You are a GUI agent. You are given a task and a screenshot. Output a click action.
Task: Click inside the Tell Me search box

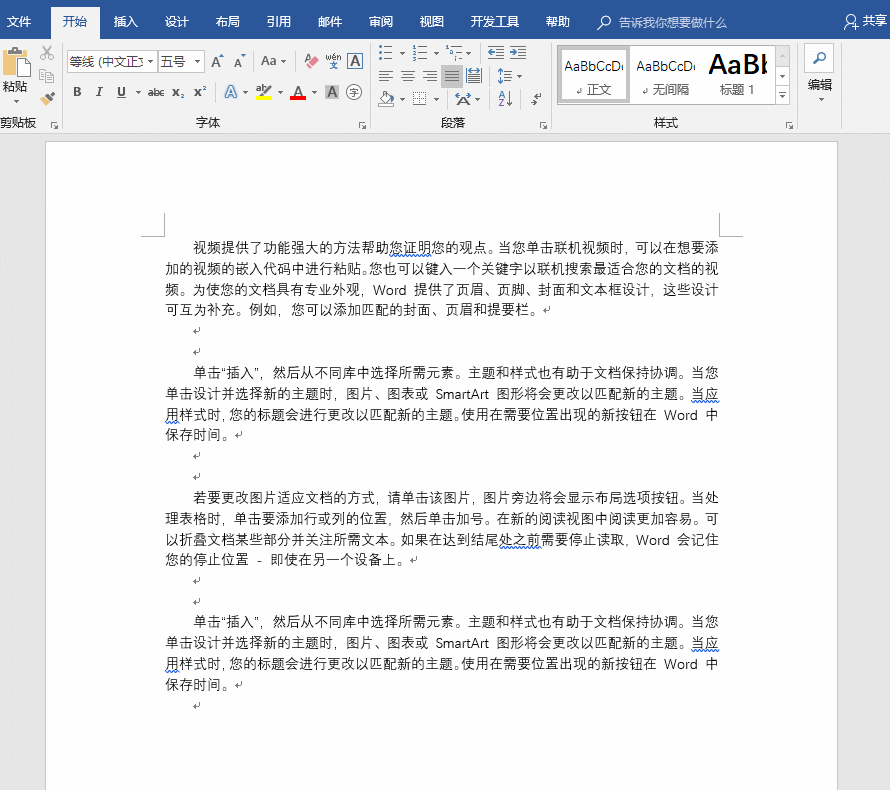point(665,20)
